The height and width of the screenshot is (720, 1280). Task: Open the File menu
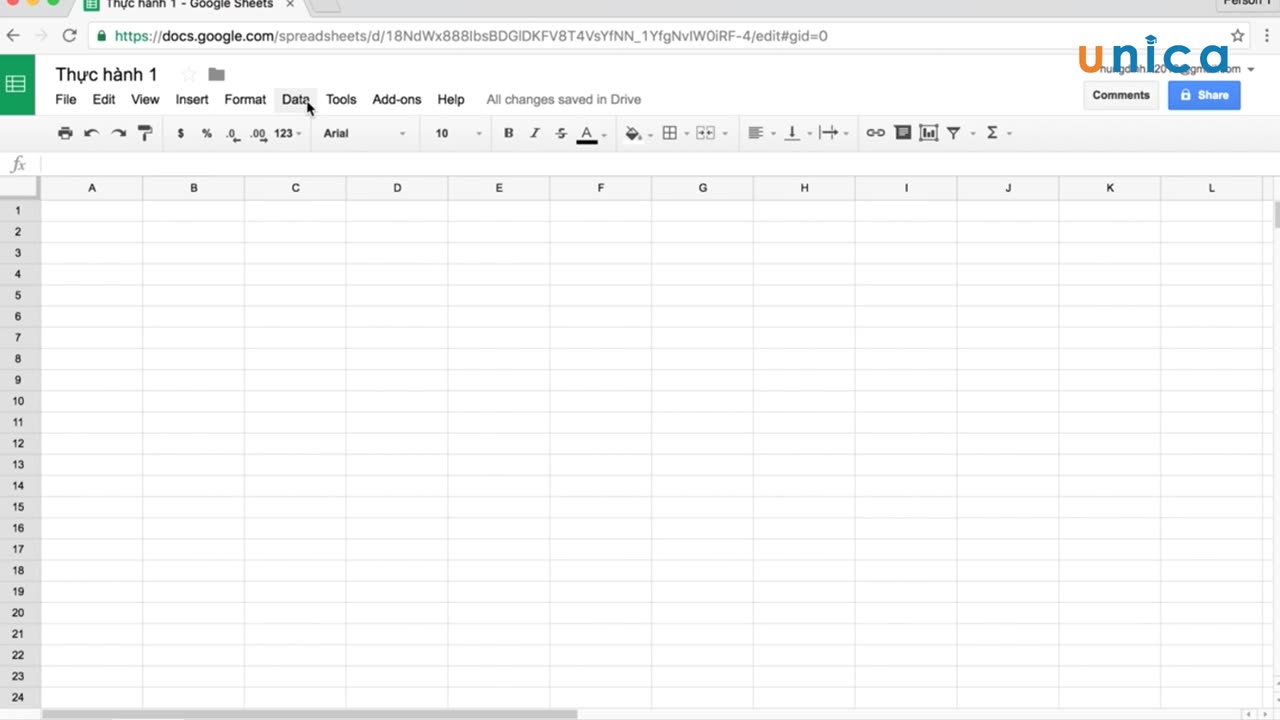[x=66, y=99]
